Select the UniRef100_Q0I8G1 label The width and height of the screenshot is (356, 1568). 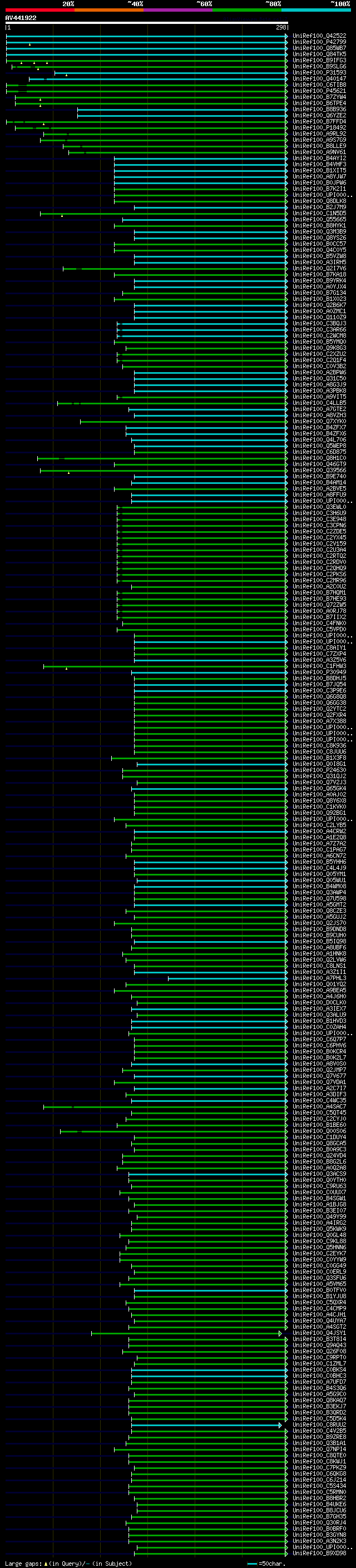coord(319,764)
